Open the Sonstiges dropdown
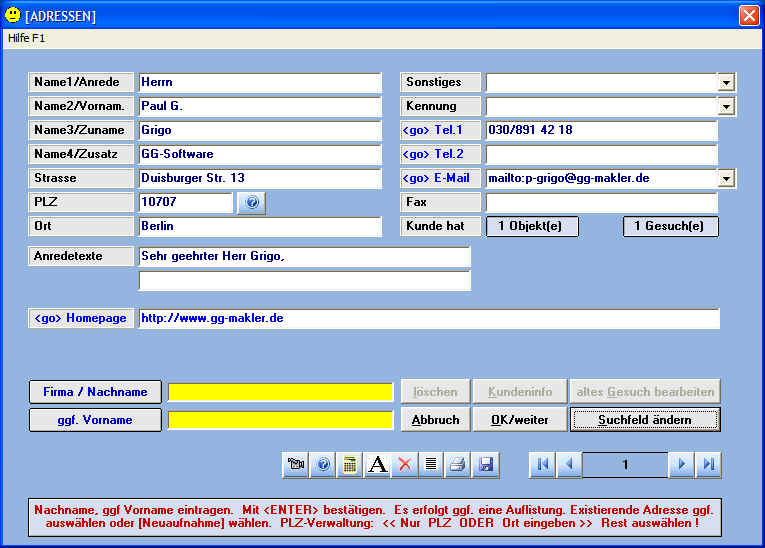This screenshot has height=548, width=765. (726, 82)
